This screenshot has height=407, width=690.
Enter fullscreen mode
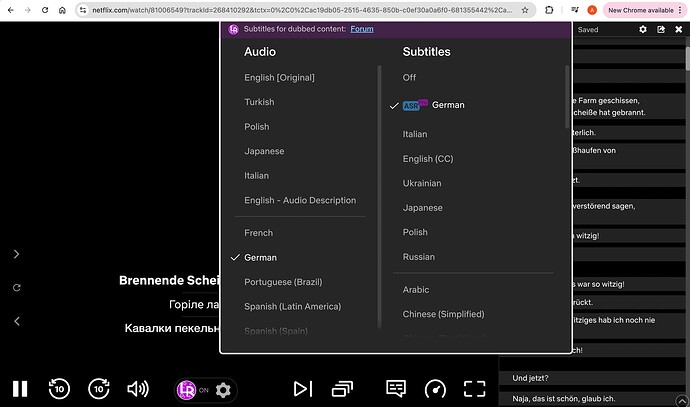(473, 389)
